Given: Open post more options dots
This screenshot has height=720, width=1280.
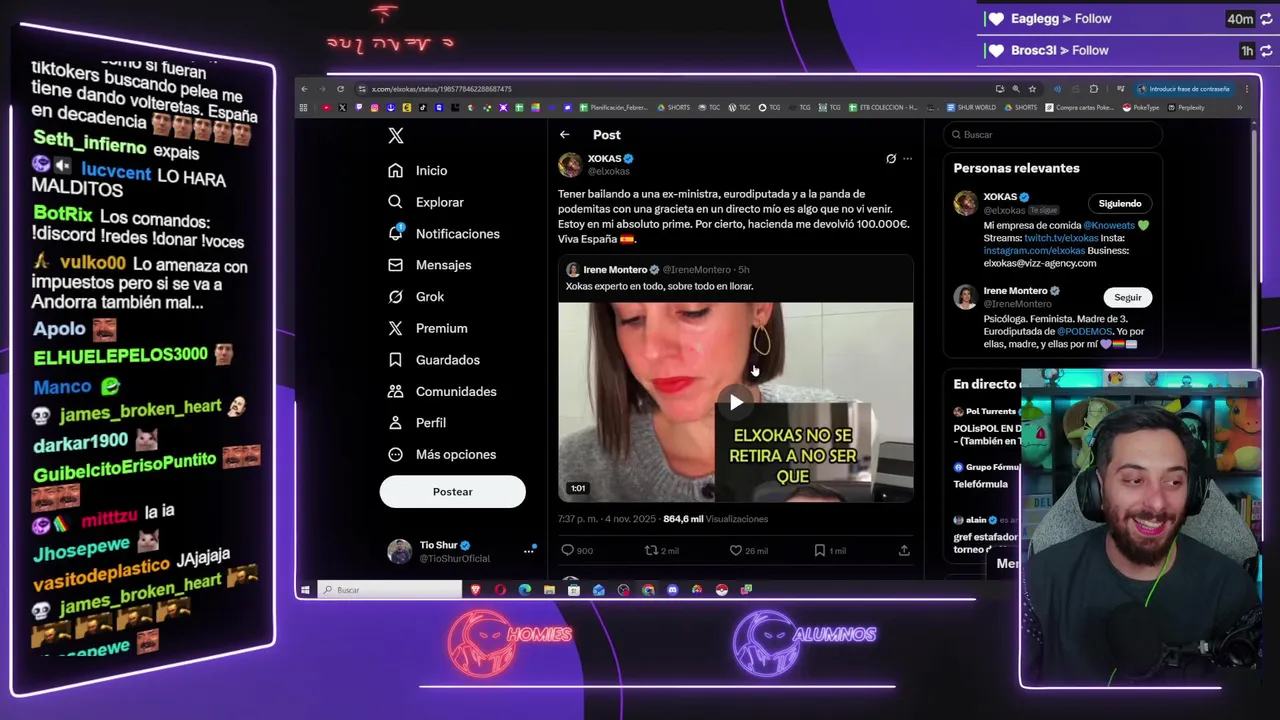Looking at the screenshot, I should pyautogui.click(x=907, y=158).
